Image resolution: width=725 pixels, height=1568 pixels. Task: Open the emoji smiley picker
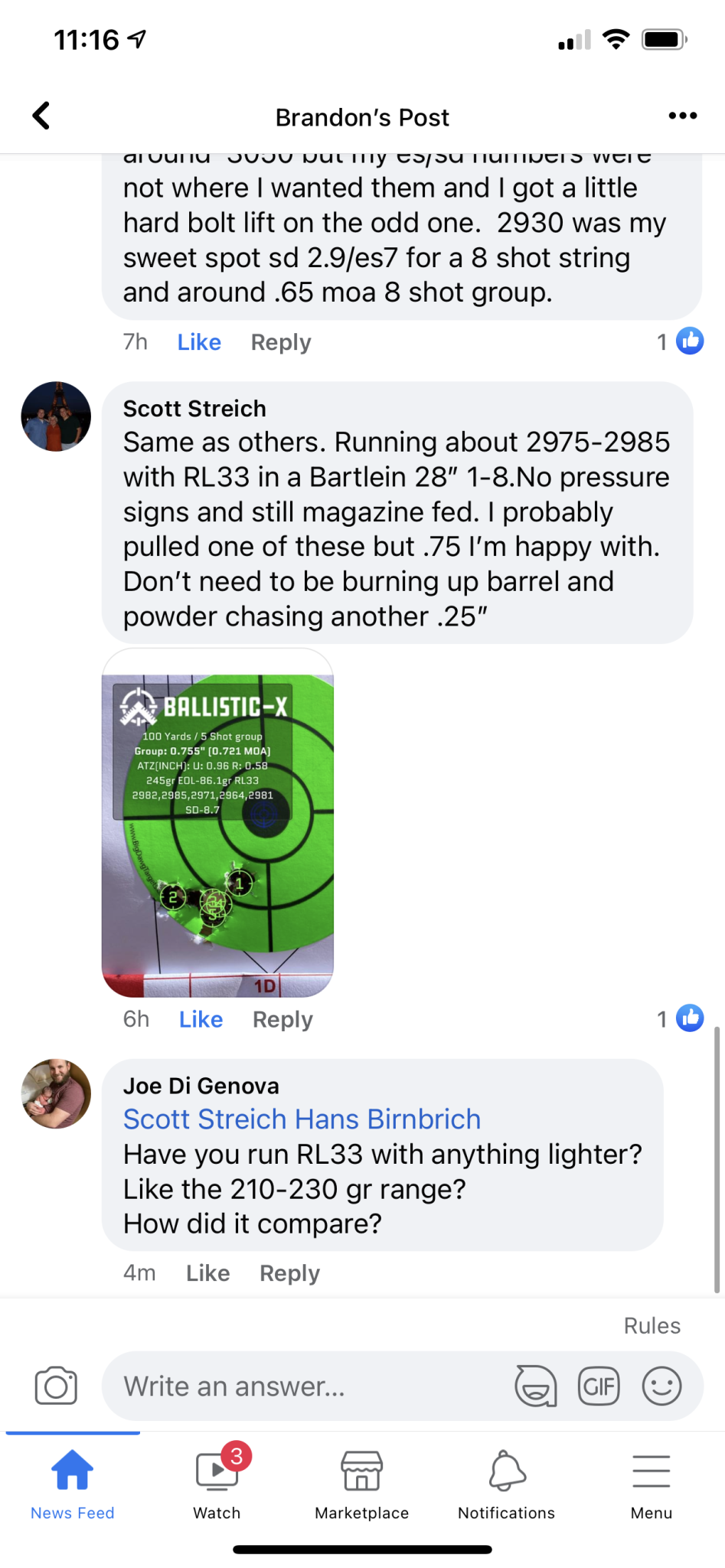coord(661,1386)
